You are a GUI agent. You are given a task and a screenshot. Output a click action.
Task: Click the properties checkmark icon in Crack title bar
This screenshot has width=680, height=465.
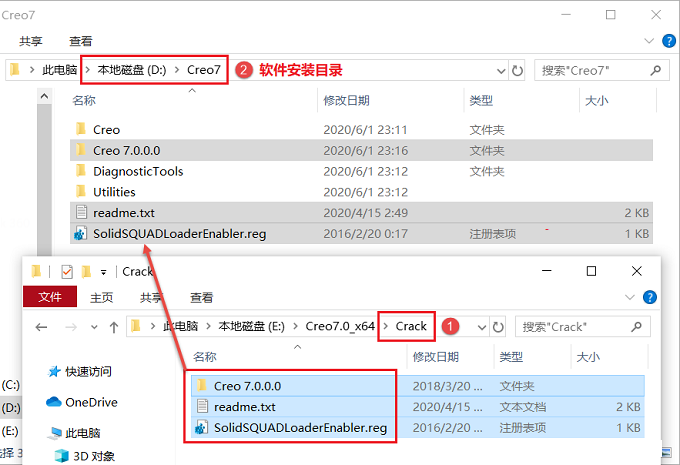[67, 272]
